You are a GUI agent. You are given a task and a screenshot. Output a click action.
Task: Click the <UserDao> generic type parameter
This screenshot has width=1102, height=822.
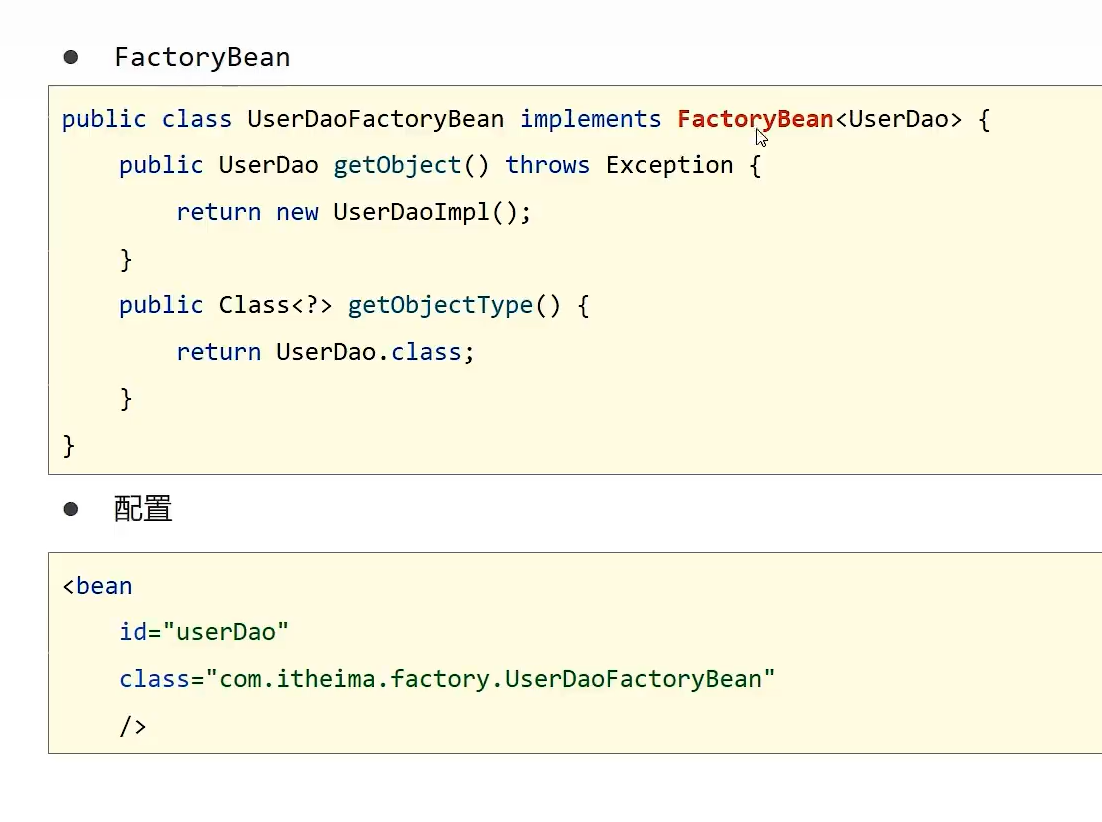pos(897,119)
